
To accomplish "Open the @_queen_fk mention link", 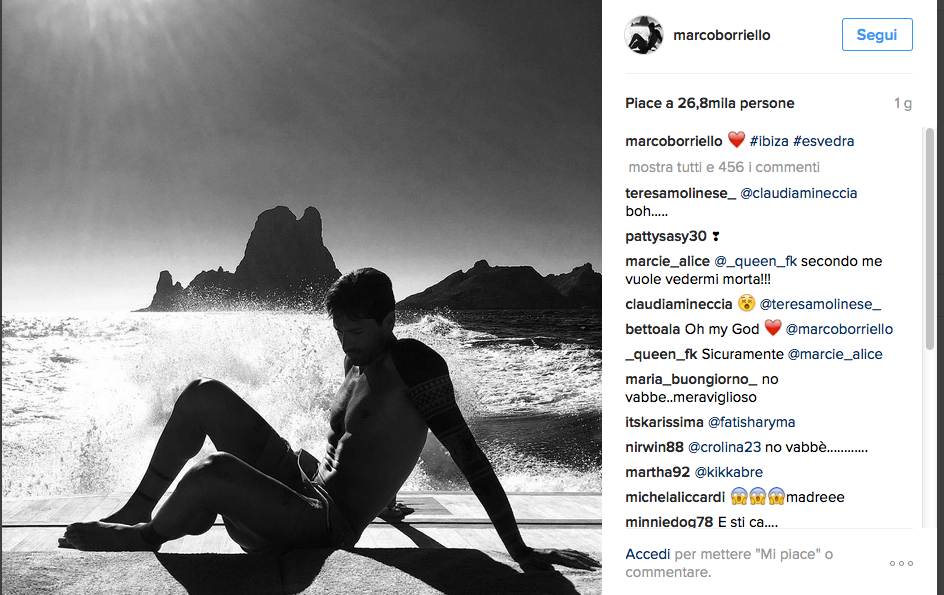I will pos(756,261).
